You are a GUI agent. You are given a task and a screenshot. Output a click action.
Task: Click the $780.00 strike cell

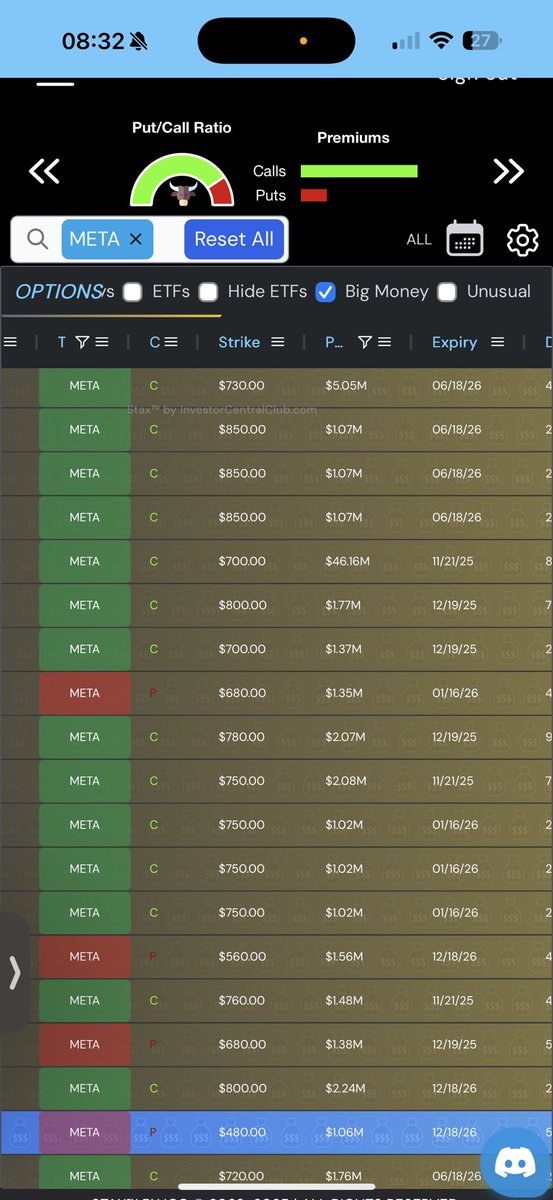click(242, 737)
